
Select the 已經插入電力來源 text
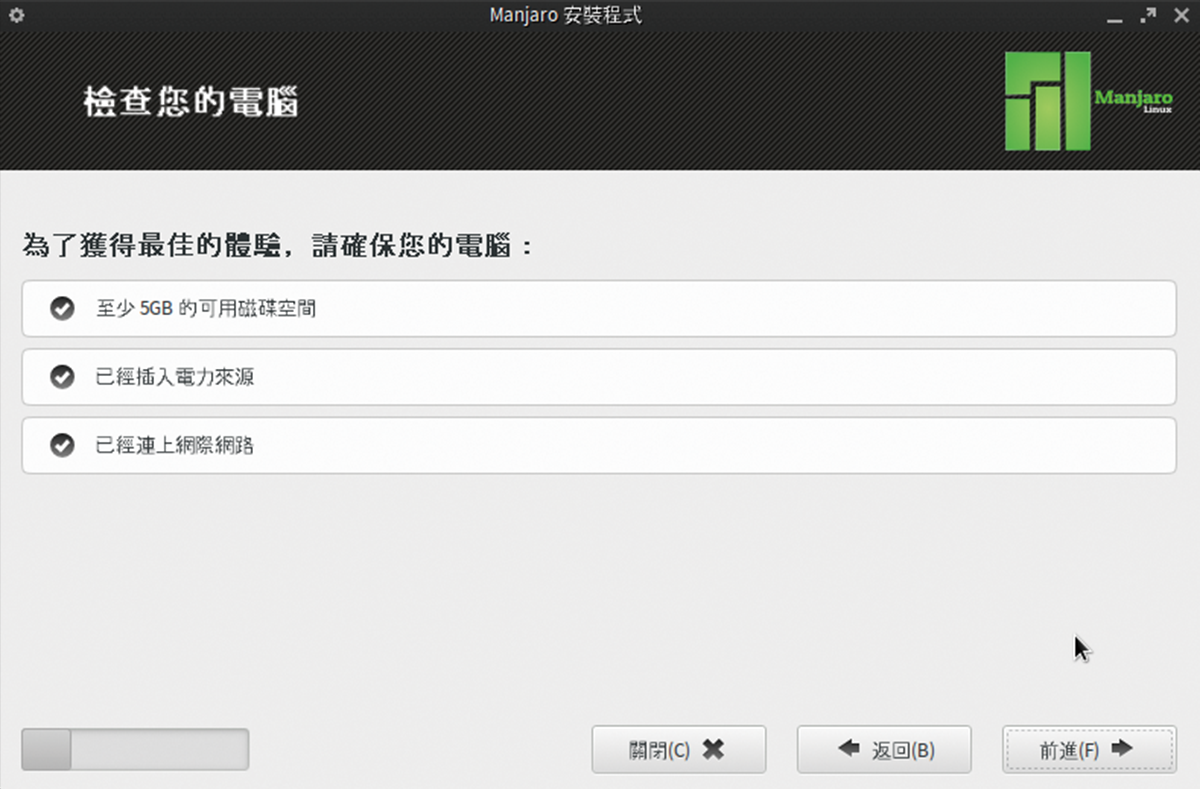point(175,377)
